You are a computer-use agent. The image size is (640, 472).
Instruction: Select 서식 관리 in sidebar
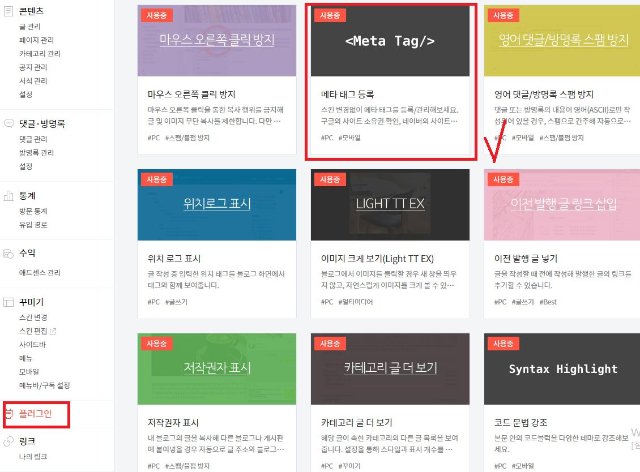[33, 81]
